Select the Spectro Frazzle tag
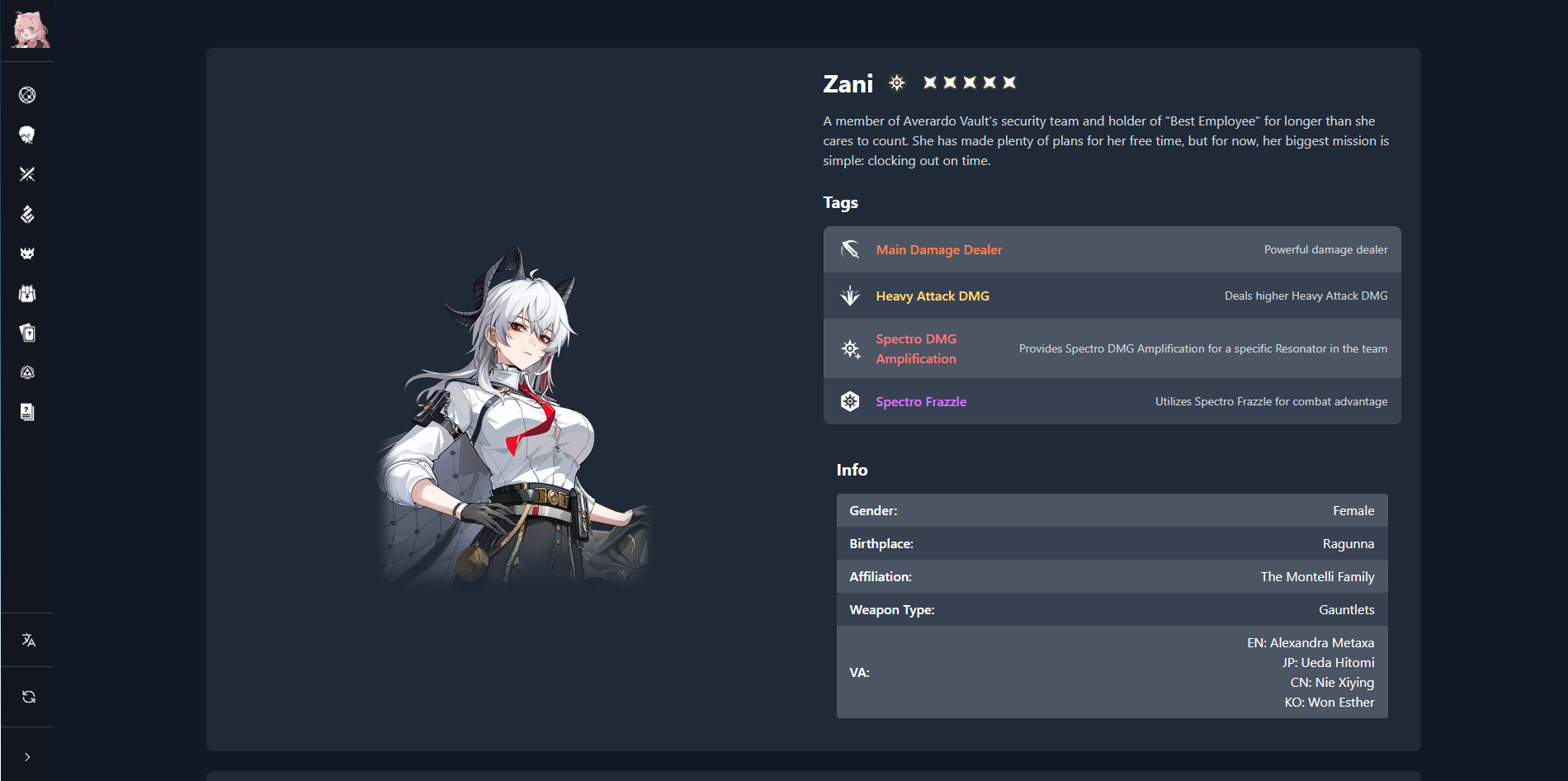 click(x=1112, y=401)
